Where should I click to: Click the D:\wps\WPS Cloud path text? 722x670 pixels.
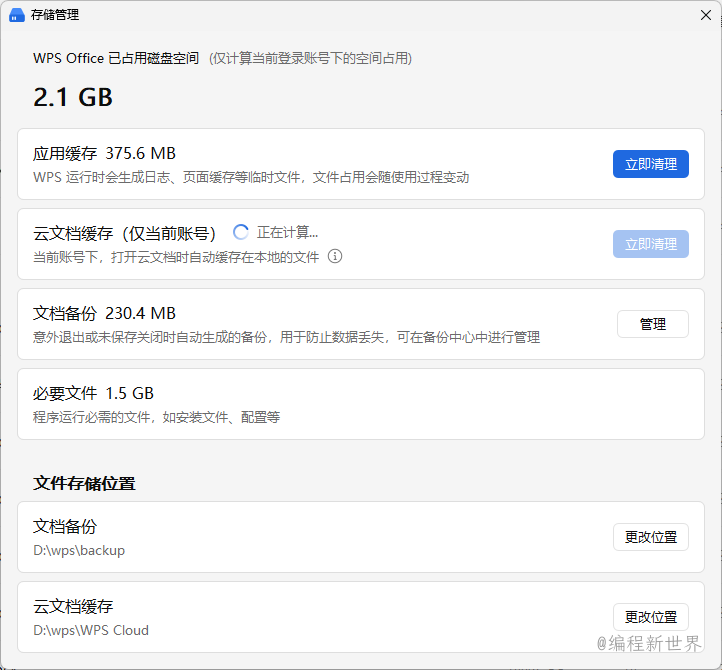tap(91, 630)
